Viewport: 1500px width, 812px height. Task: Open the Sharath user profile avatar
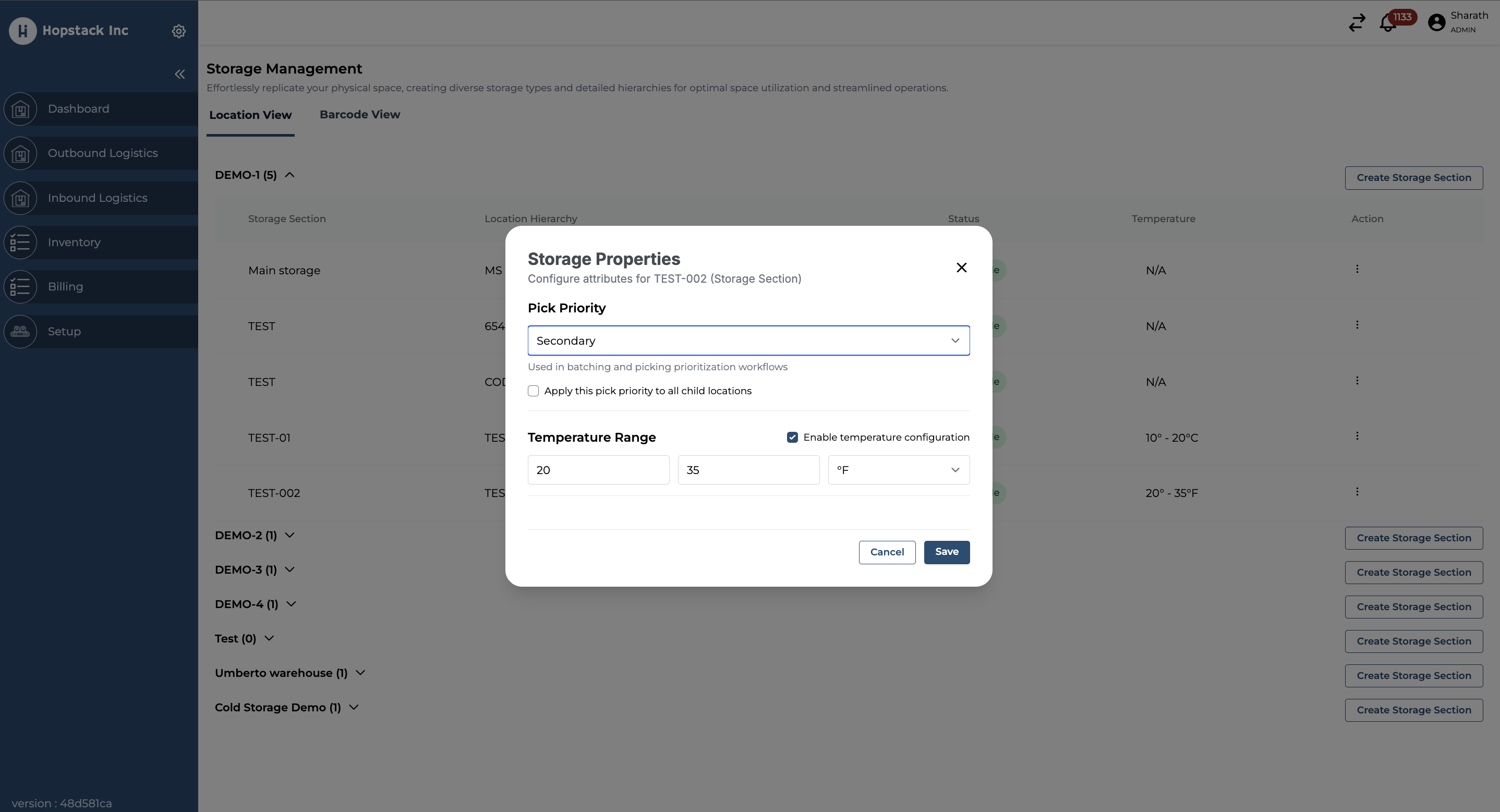pyautogui.click(x=1436, y=23)
